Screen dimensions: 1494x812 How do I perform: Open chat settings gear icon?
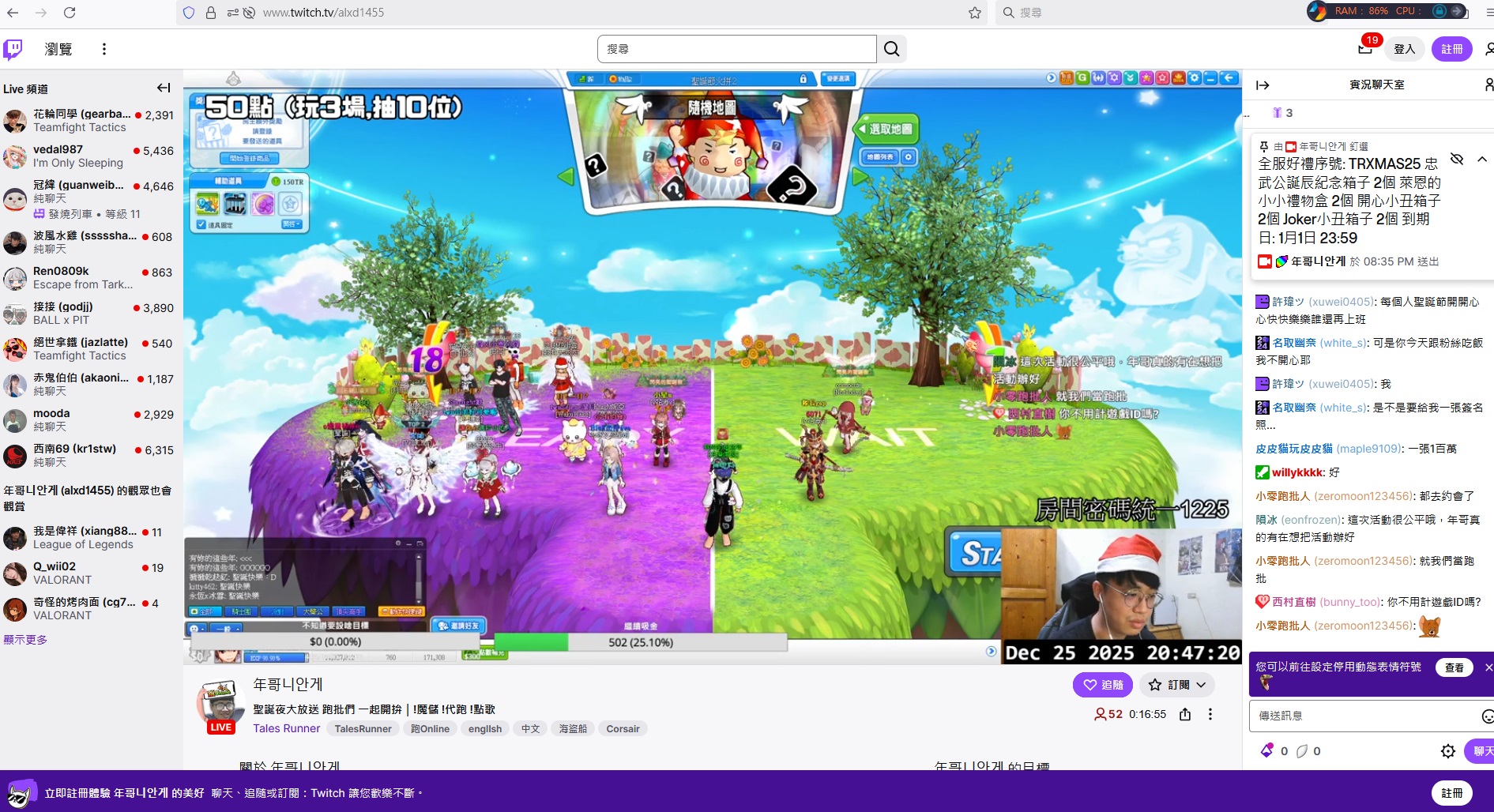1447,751
